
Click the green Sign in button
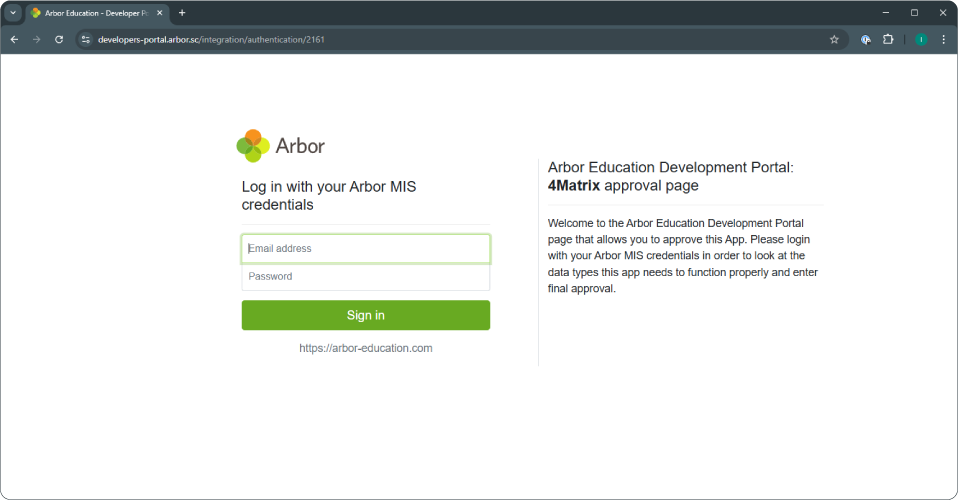[366, 315]
